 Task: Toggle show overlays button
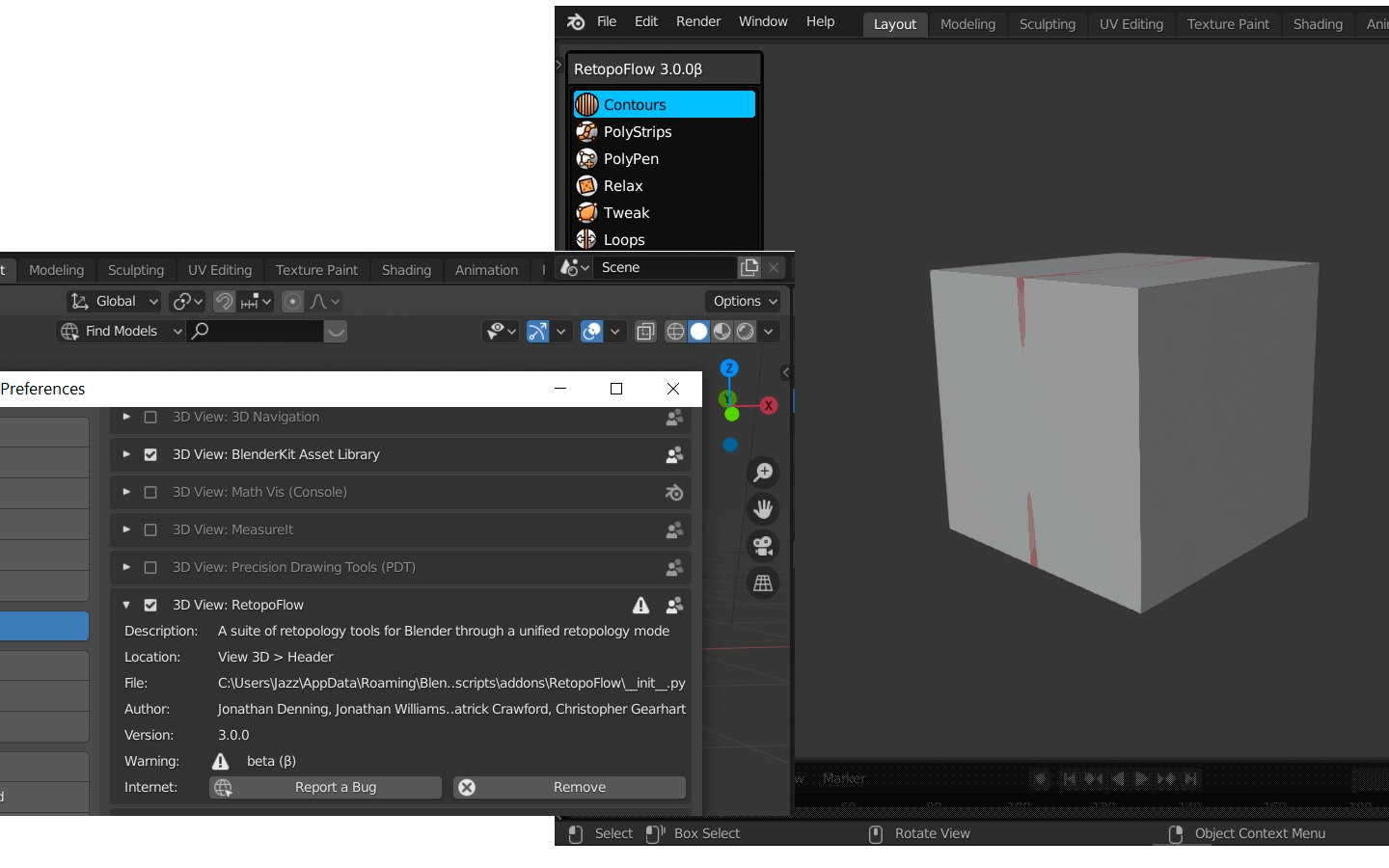(592, 331)
